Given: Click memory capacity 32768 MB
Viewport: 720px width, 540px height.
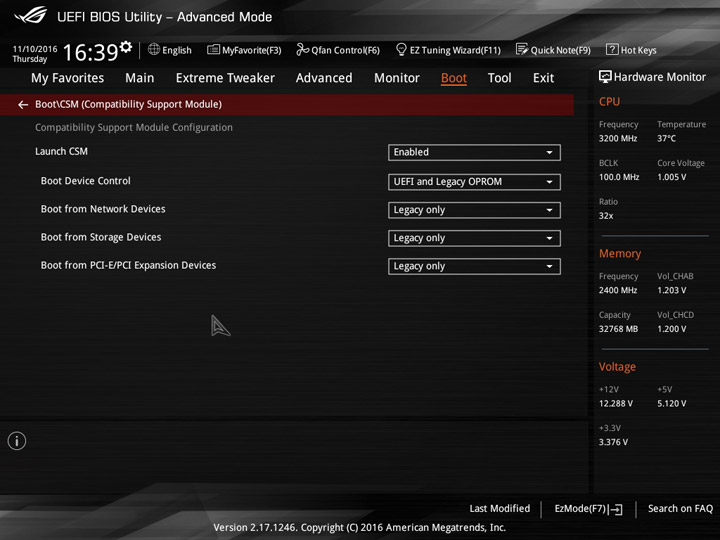Looking at the screenshot, I should [618, 329].
